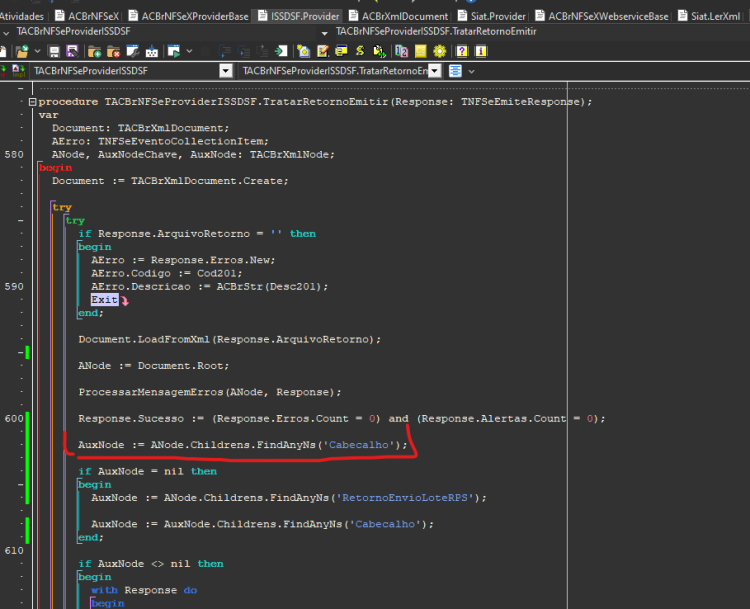Viewport: 750px width, 609px height.
Task: Expand chevron left of TACBrNFSeProviderISSDSF breadcrumb
Action: coord(6,33)
